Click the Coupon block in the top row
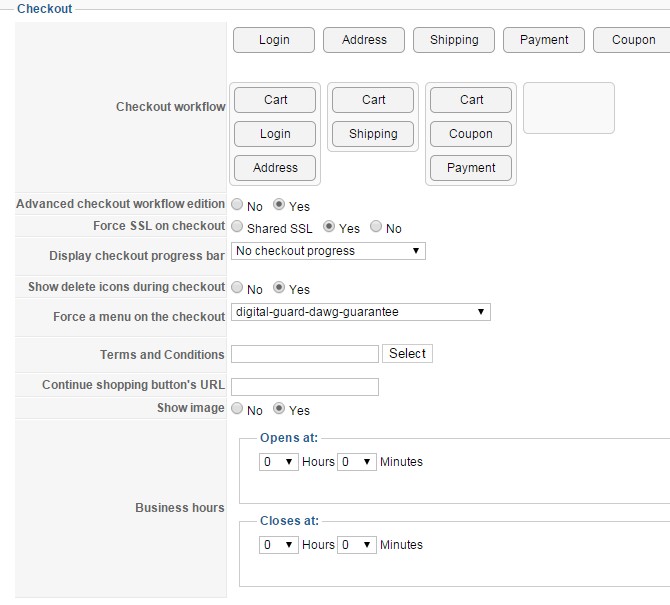The width and height of the screenshot is (670, 605). 633,40
